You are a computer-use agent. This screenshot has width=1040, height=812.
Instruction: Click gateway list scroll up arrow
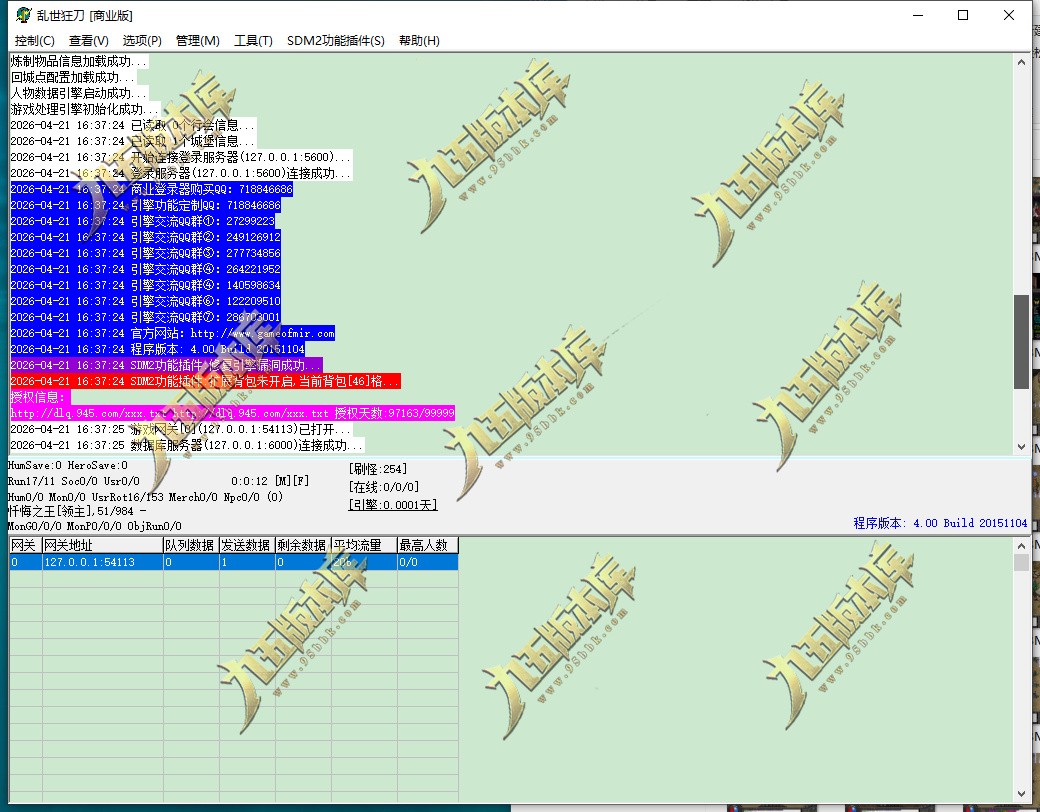coord(1021,545)
